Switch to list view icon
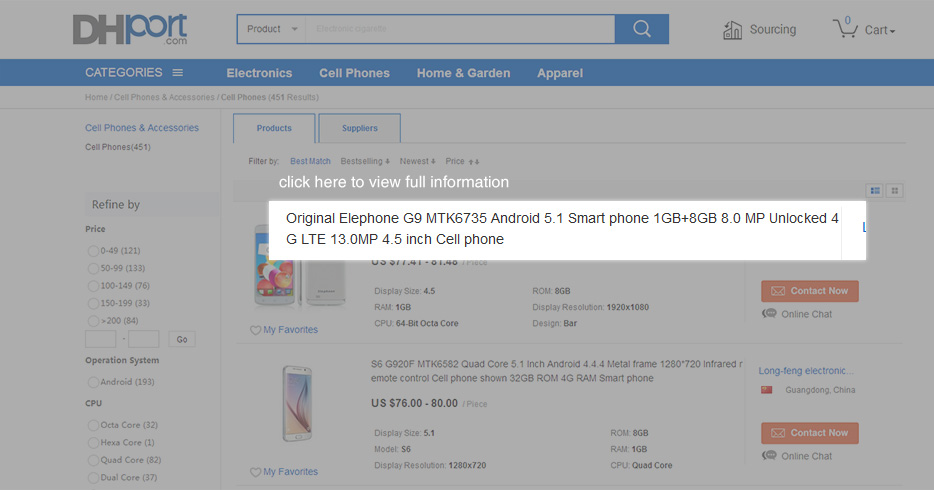The width and height of the screenshot is (934, 490). 875,191
